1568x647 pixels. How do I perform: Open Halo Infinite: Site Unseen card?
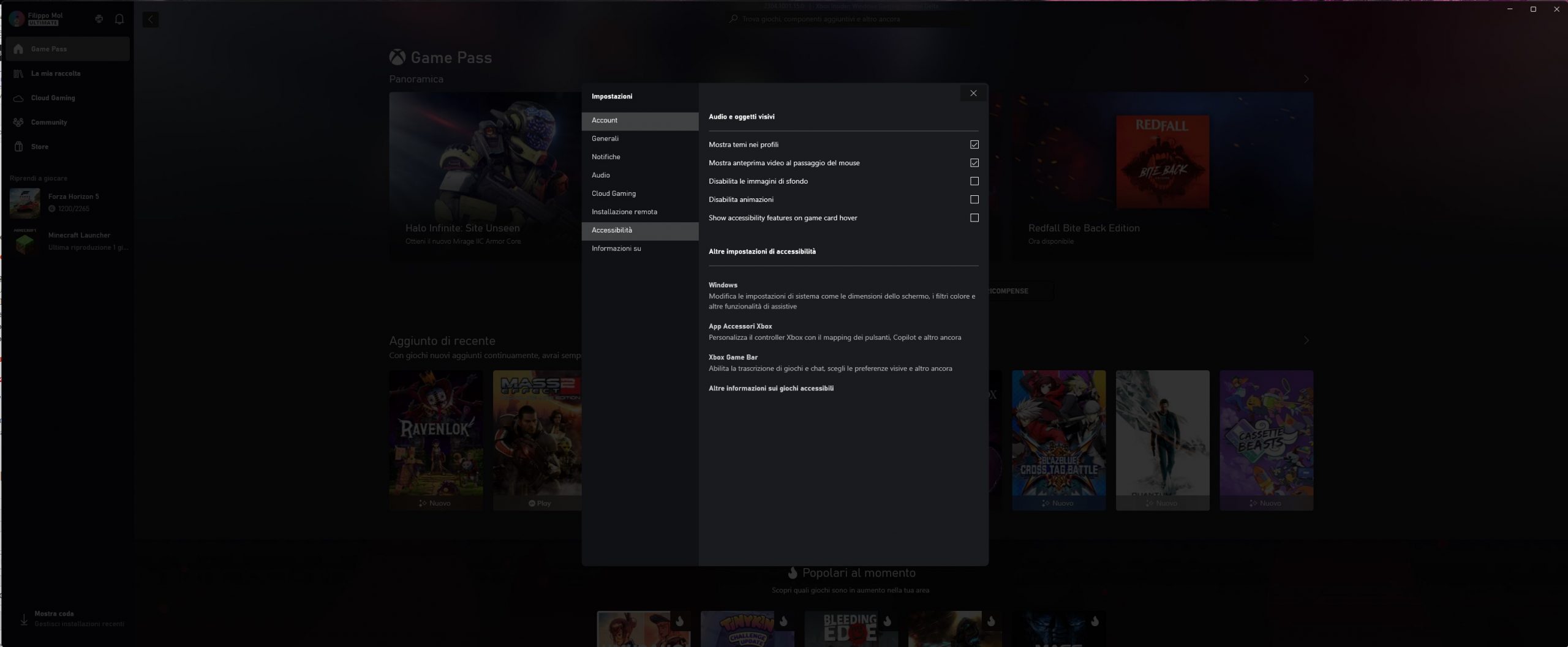click(485, 178)
